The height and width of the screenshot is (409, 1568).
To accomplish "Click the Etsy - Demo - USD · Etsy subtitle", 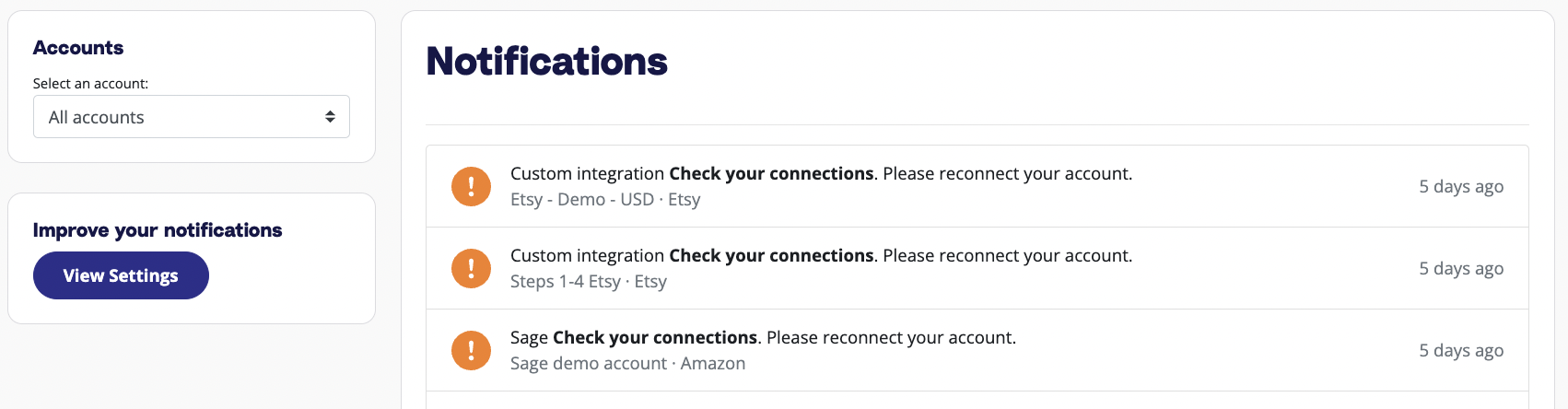I will coord(605,199).
